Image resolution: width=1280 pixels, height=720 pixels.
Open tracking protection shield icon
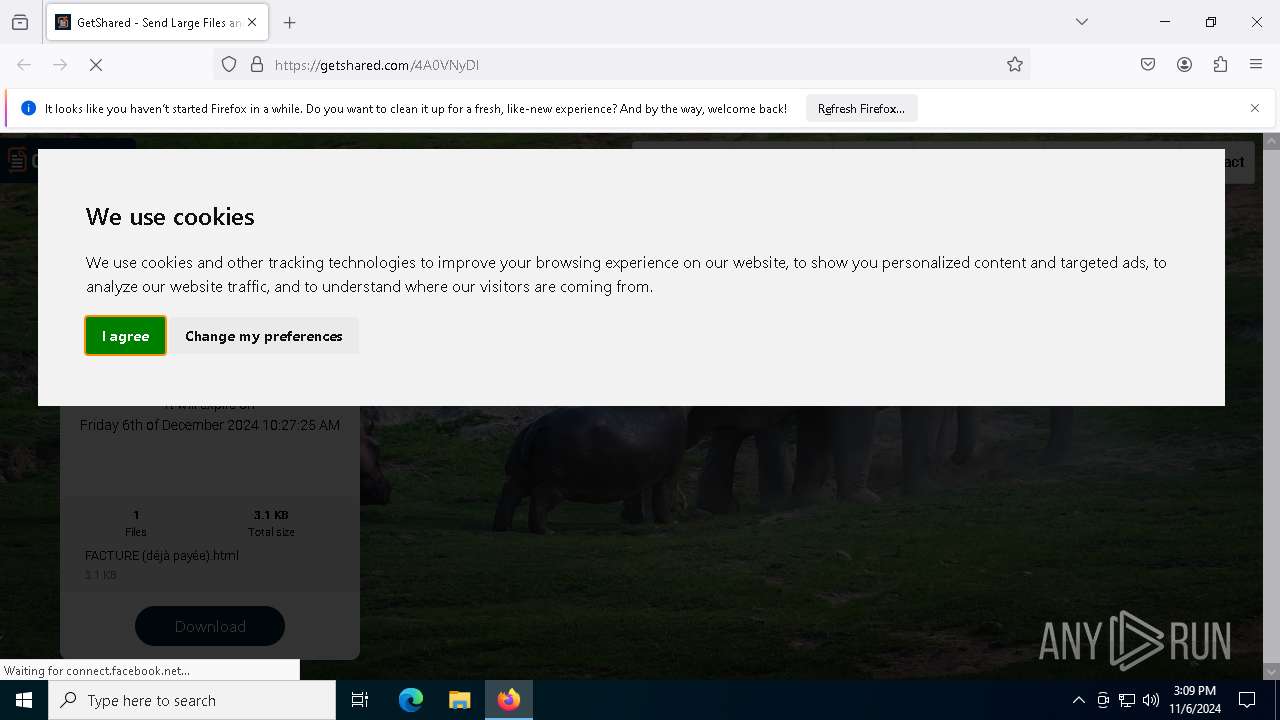pyautogui.click(x=229, y=65)
